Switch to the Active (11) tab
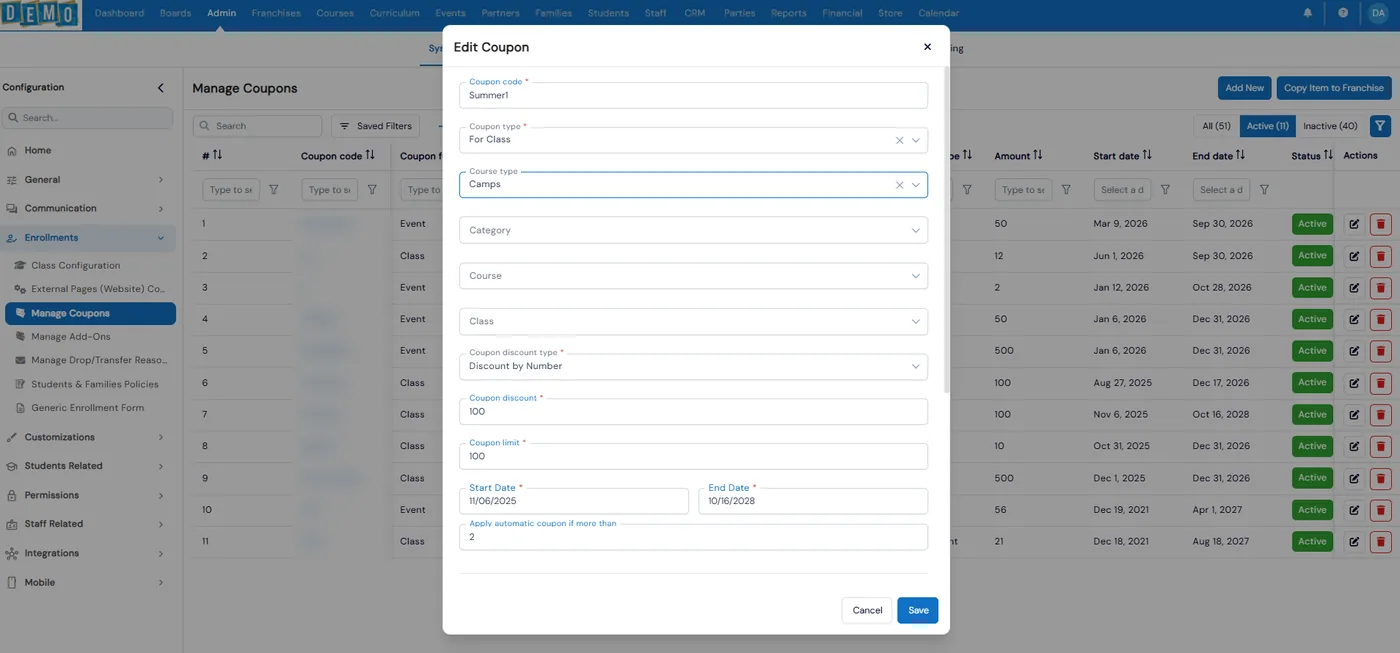This screenshot has height=653, width=1400. pos(1267,126)
